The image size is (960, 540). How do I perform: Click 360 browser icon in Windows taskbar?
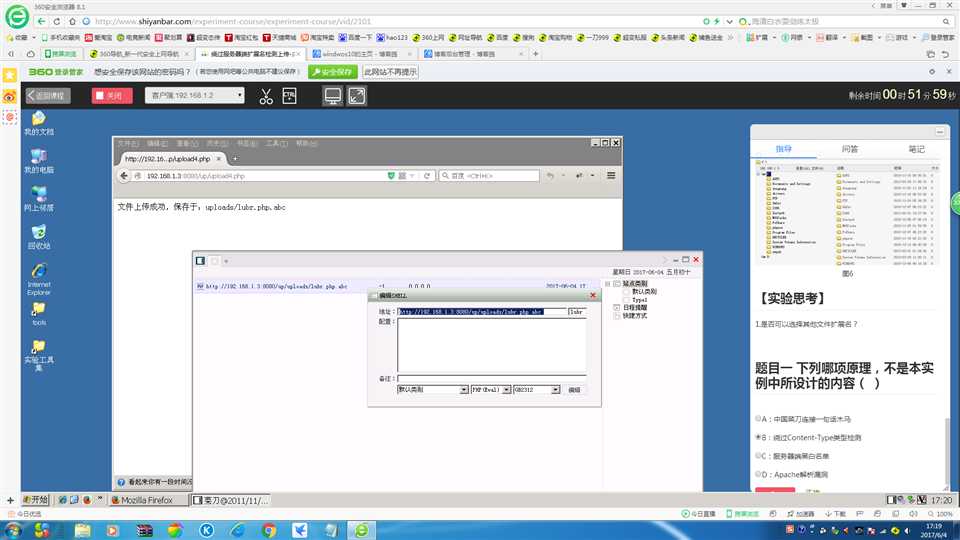362,530
